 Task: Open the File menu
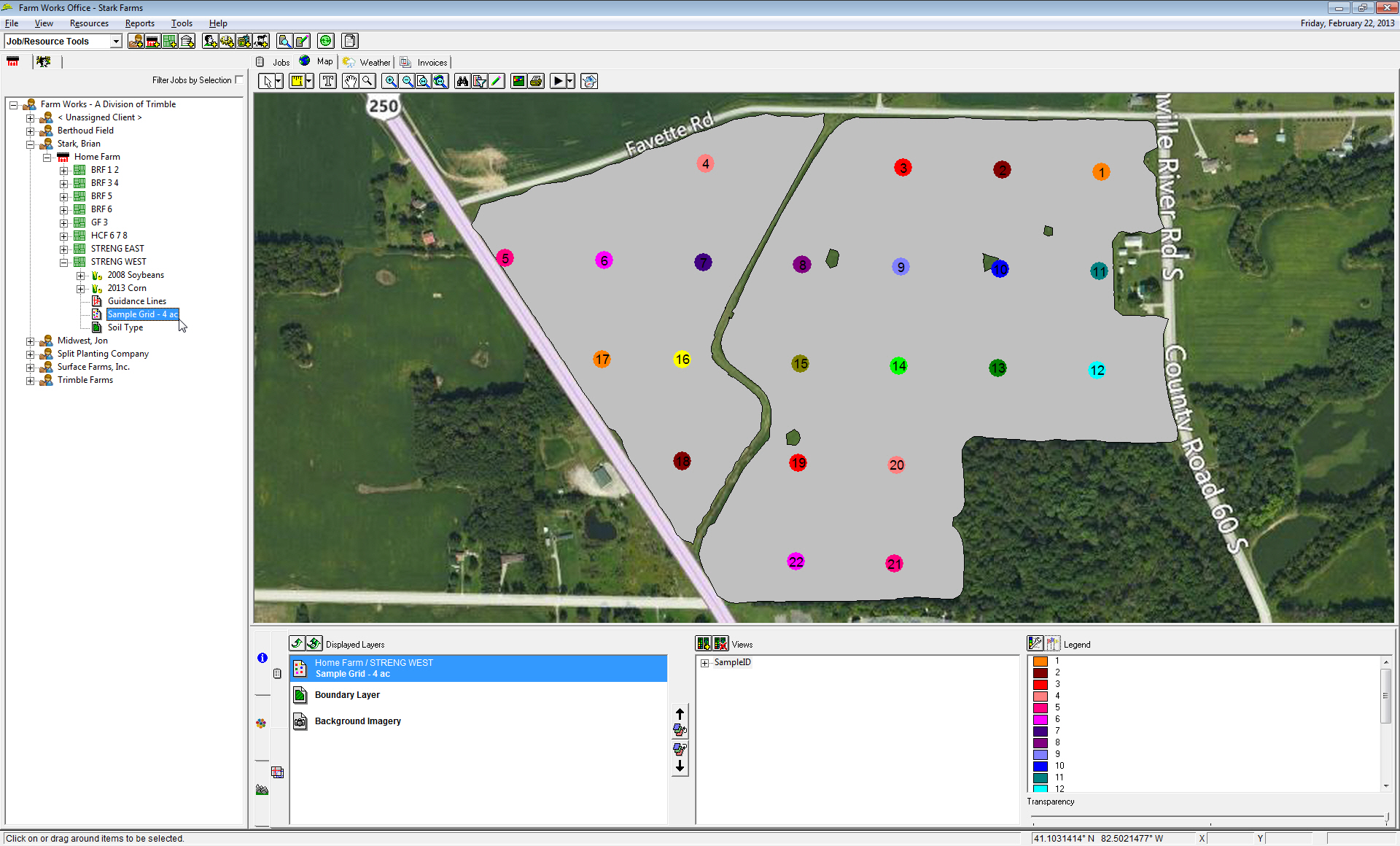coord(12,23)
